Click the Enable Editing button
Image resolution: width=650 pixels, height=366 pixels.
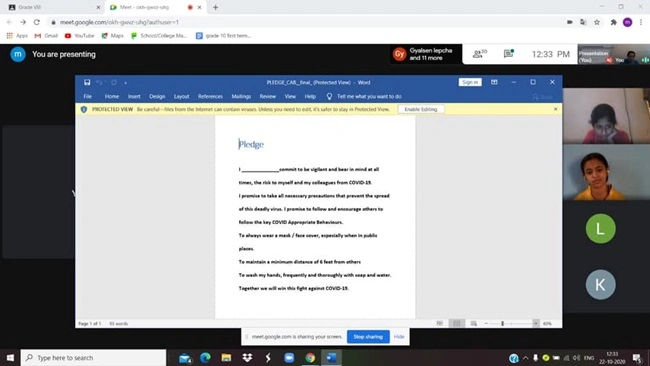pyautogui.click(x=421, y=109)
